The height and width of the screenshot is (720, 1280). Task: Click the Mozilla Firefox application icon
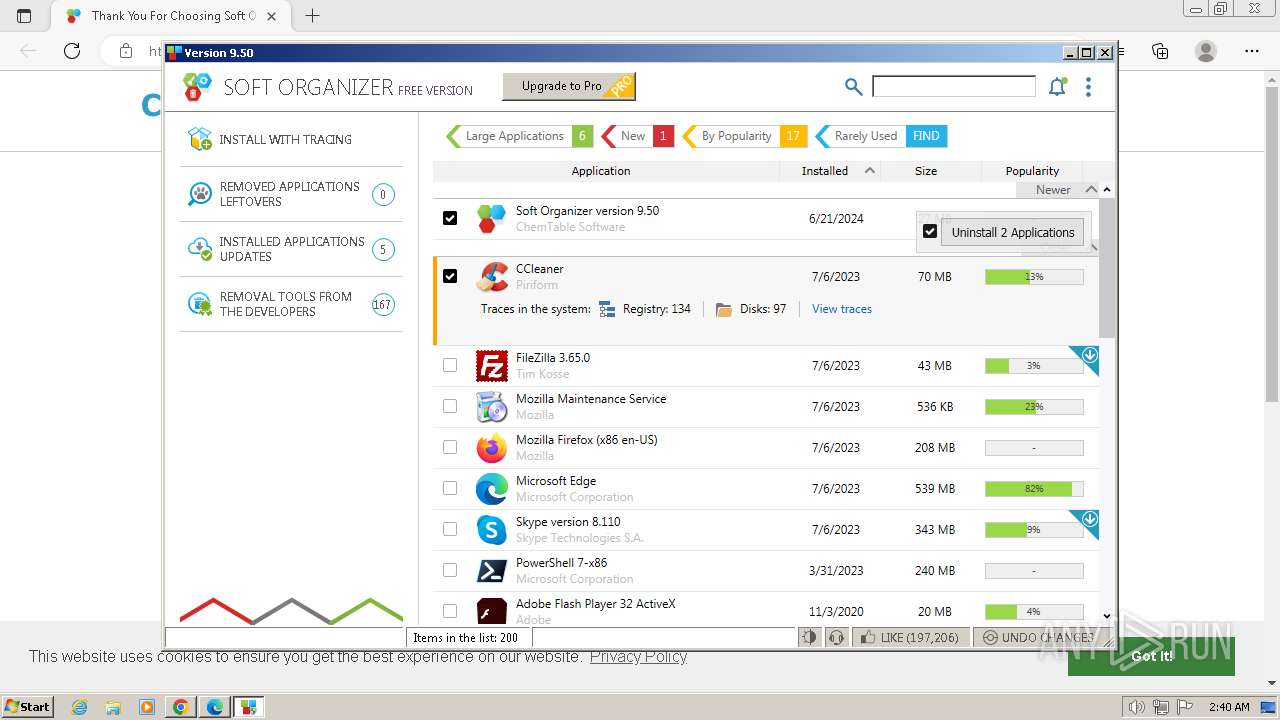tap(492, 448)
